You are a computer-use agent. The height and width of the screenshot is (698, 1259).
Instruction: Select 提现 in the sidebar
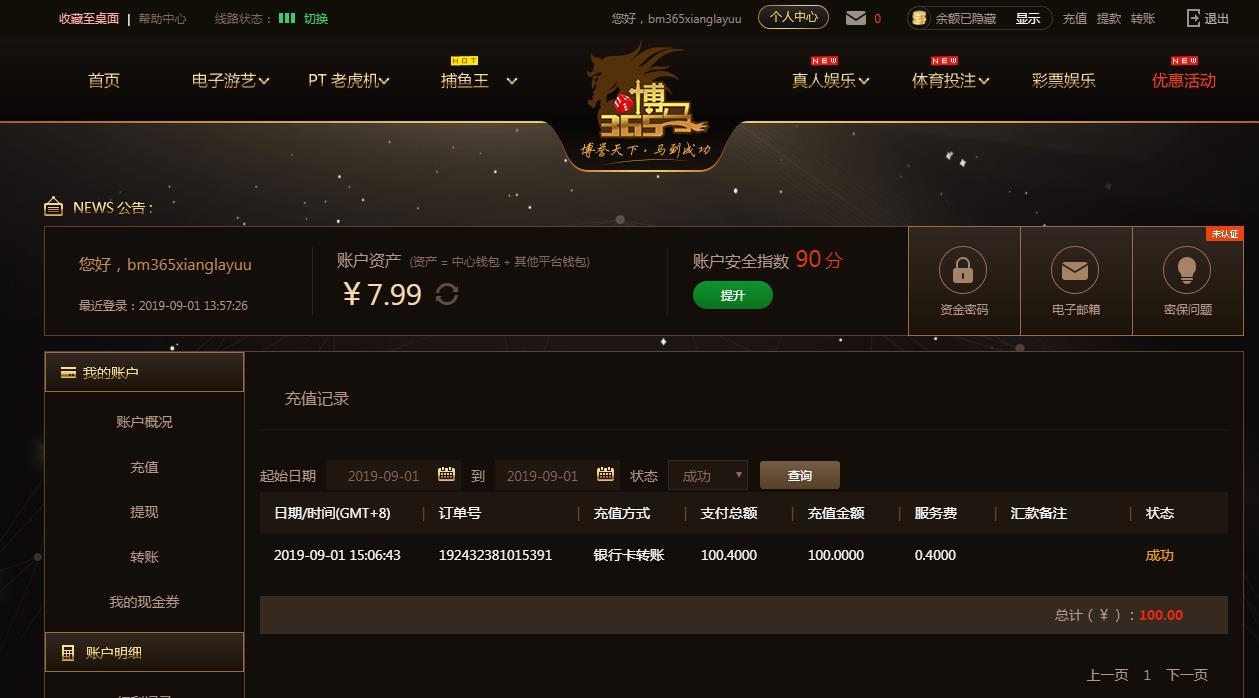coord(144,512)
